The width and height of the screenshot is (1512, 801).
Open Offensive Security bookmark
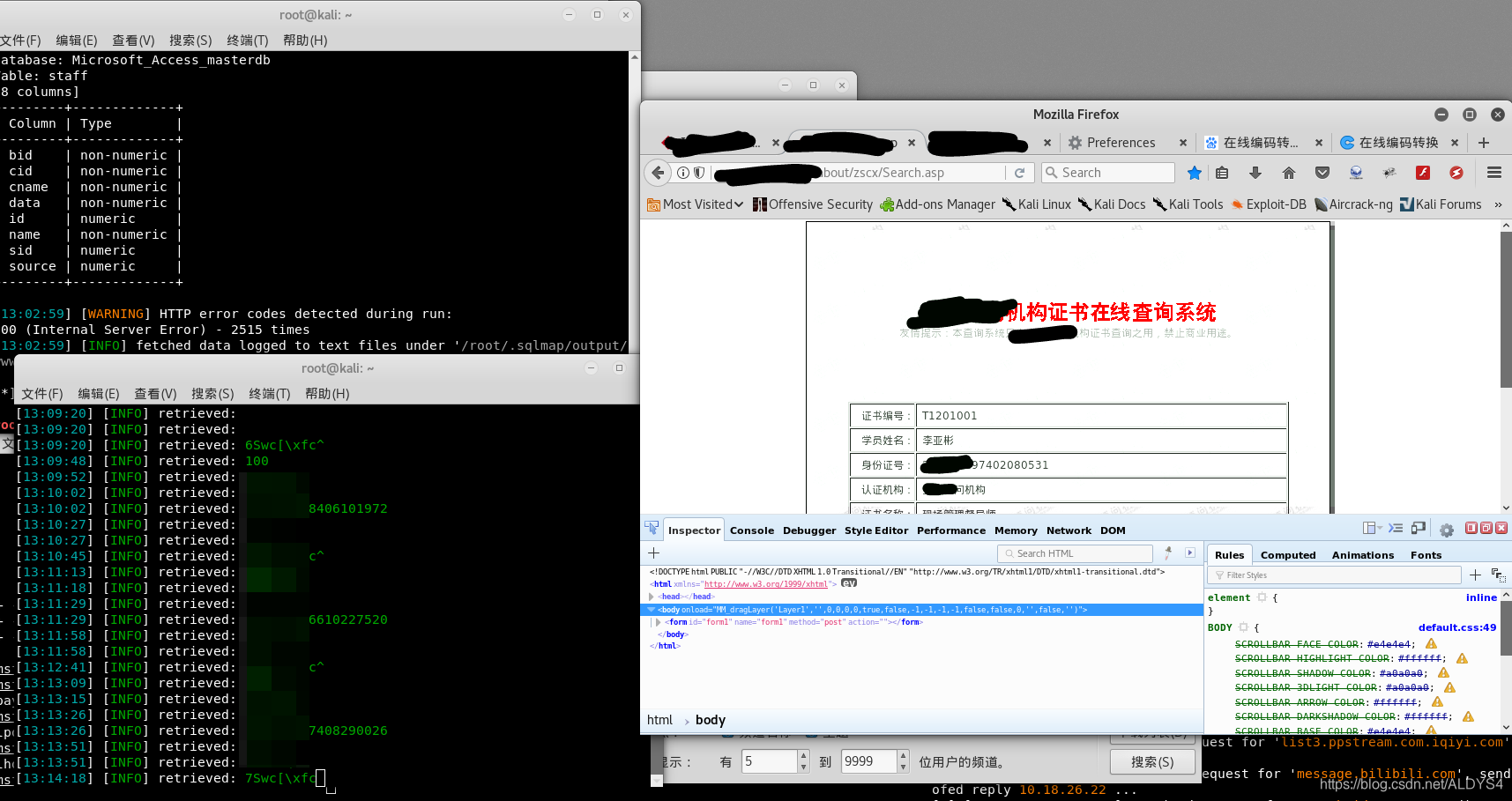tap(813, 204)
